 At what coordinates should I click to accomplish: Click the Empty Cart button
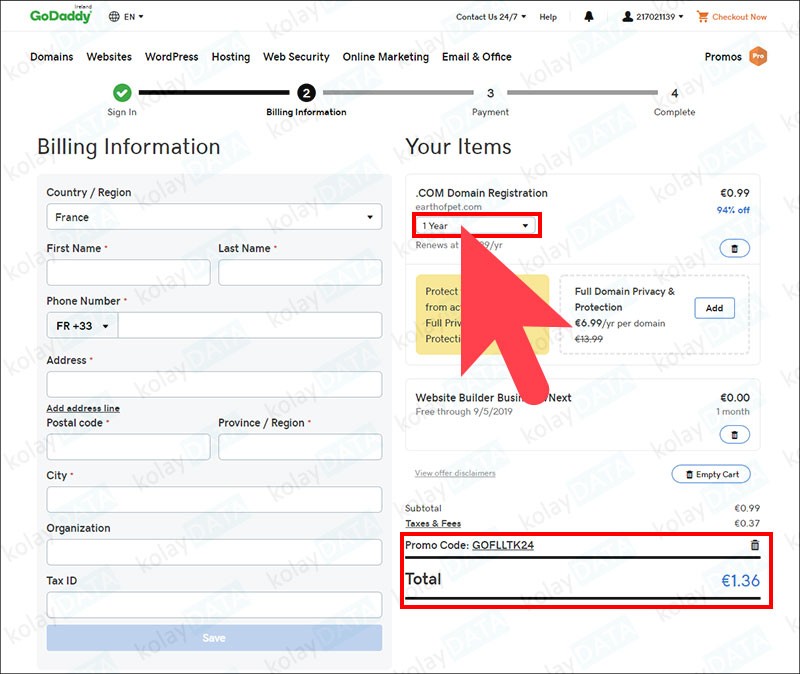click(x=711, y=475)
